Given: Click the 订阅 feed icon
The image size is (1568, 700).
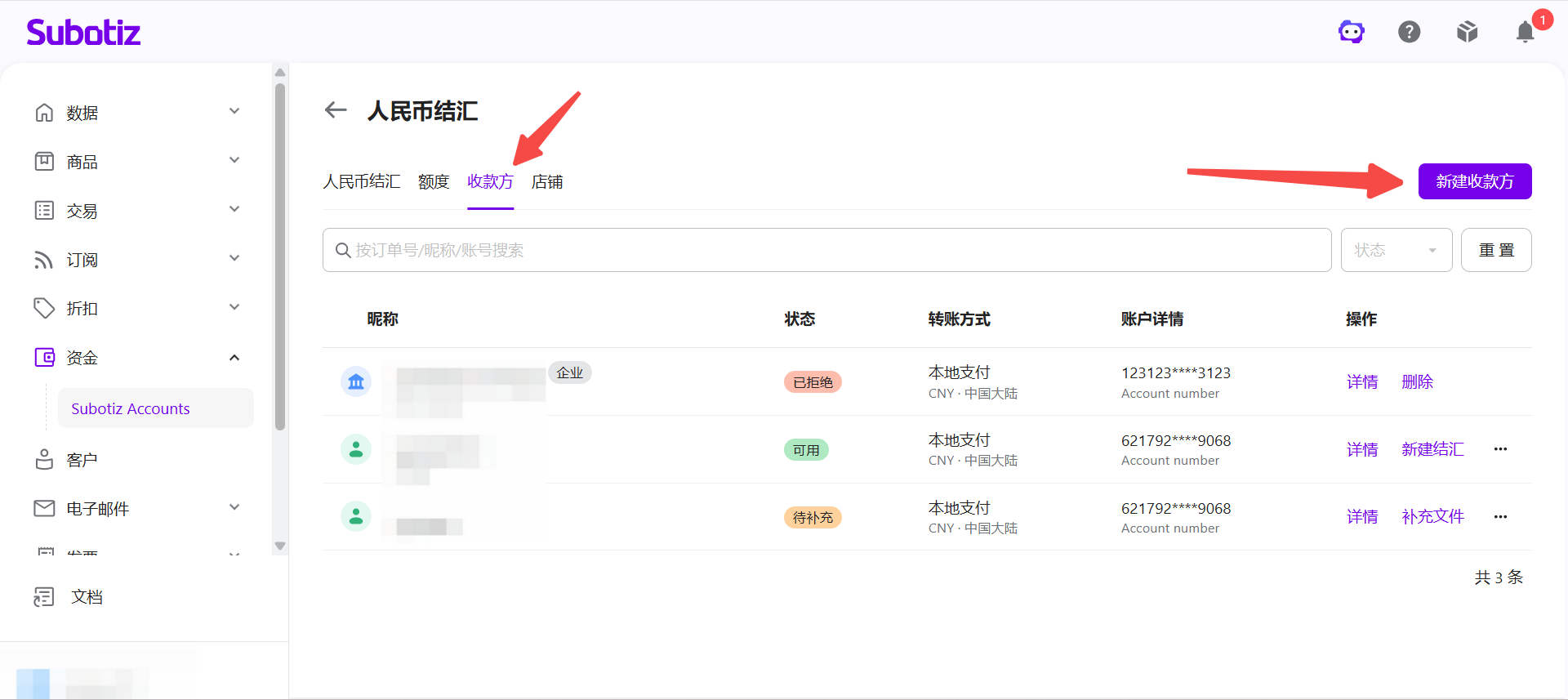Looking at the screenshot, I should (44, 259).
